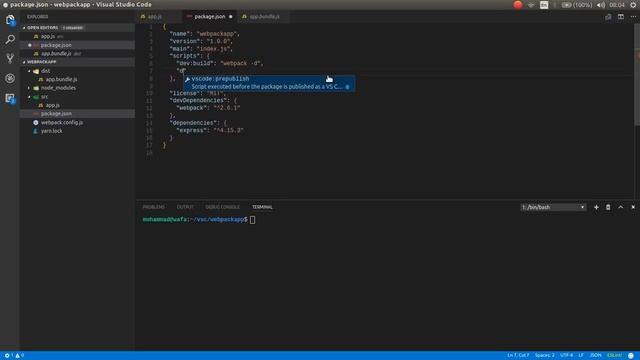The height and width of the screenshot is (360, 640).
Task: Open the Debug view in activity bar
Action: coord(10,78)
